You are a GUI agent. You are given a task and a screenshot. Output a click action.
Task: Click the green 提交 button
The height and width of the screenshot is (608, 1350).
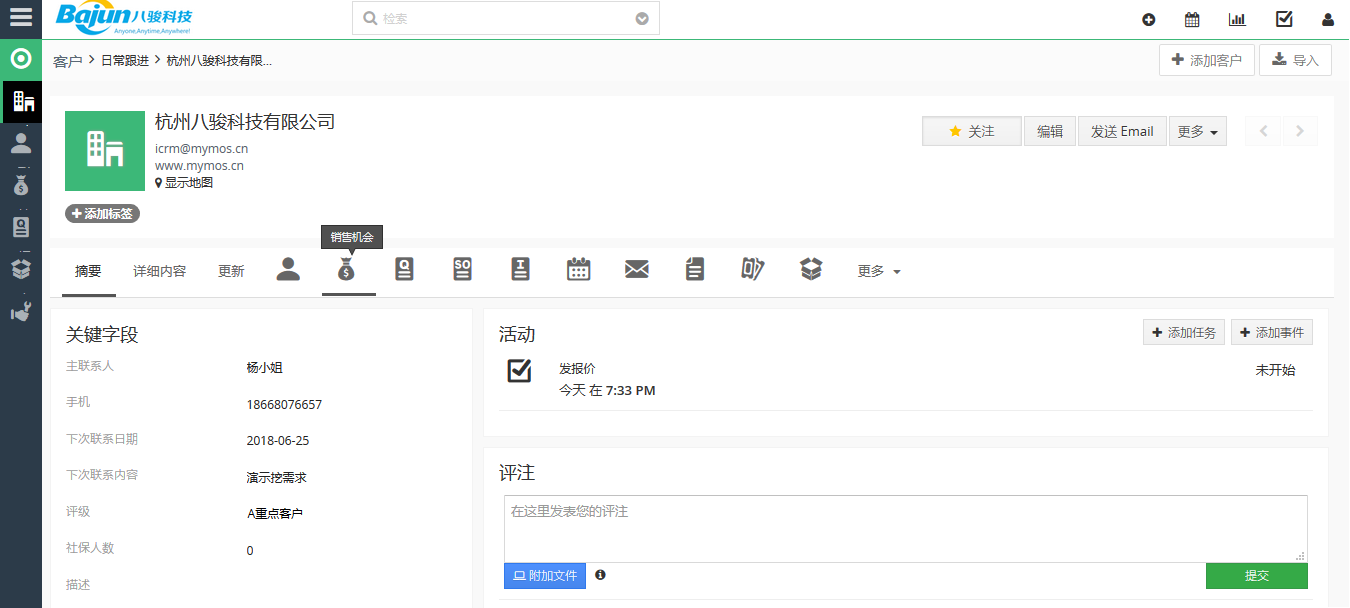coord(1256,576)
